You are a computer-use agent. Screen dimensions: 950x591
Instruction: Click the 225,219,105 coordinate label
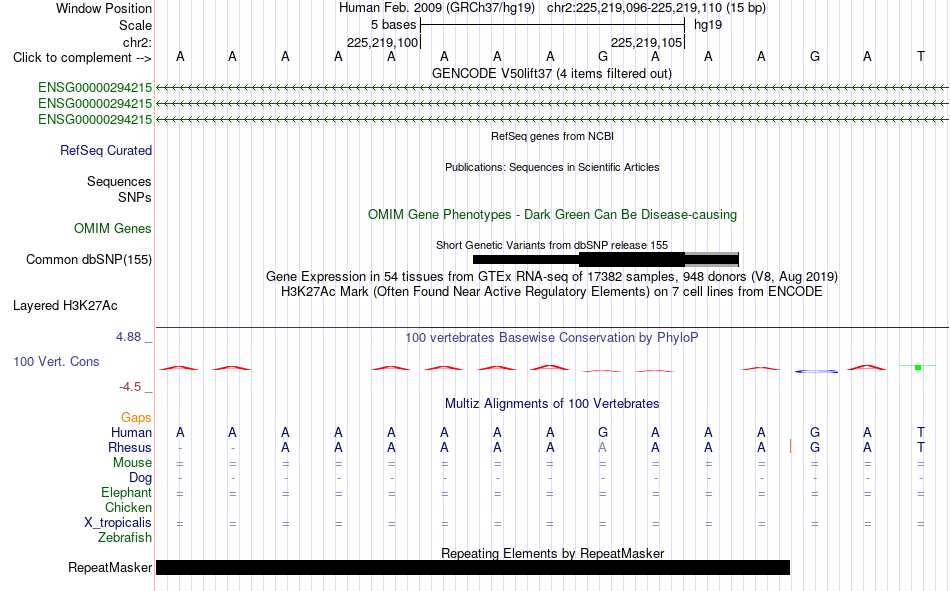tap(646, 42)
